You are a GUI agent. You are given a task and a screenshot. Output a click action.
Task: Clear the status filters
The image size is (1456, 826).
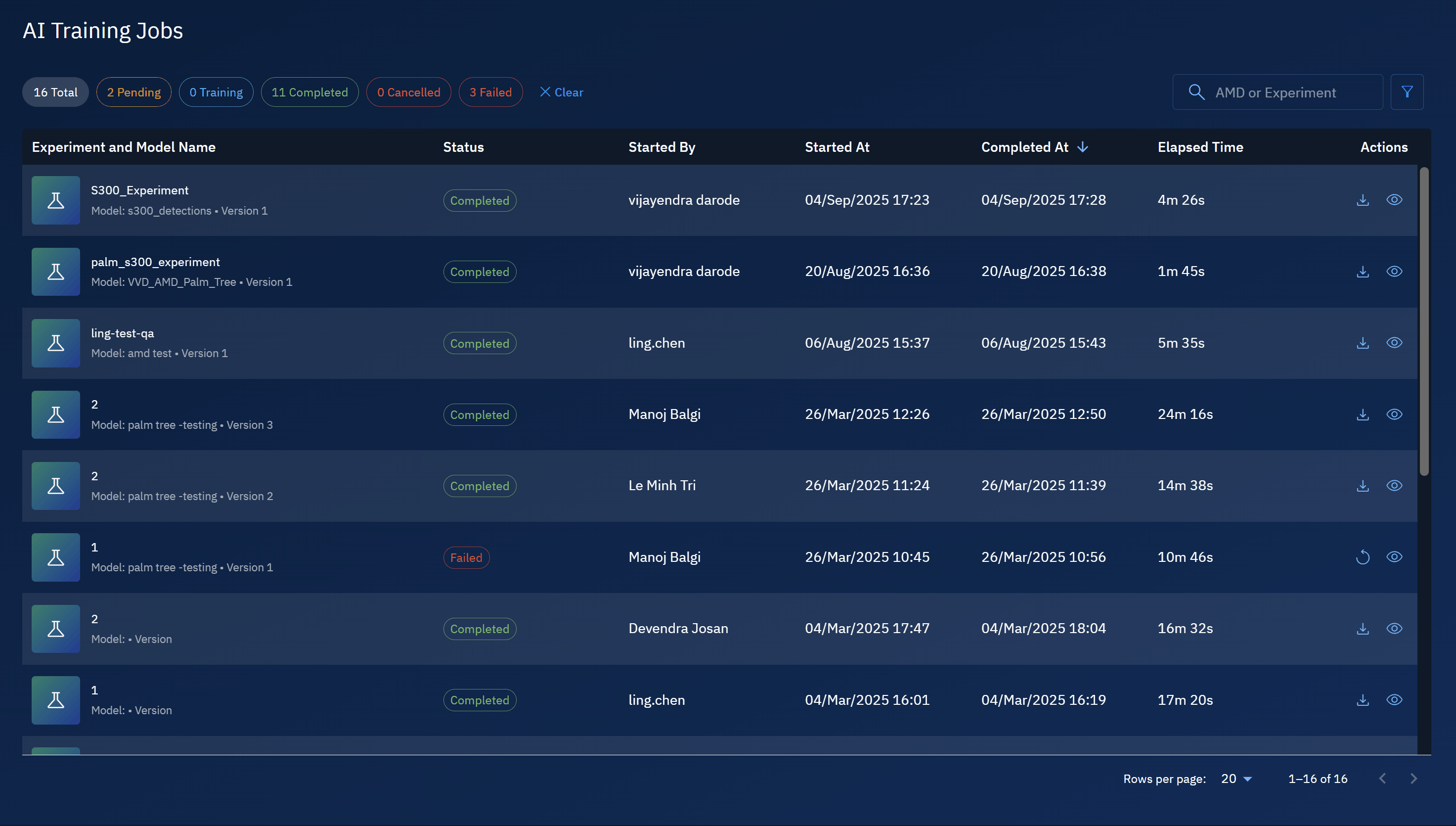tap(561, 92)
